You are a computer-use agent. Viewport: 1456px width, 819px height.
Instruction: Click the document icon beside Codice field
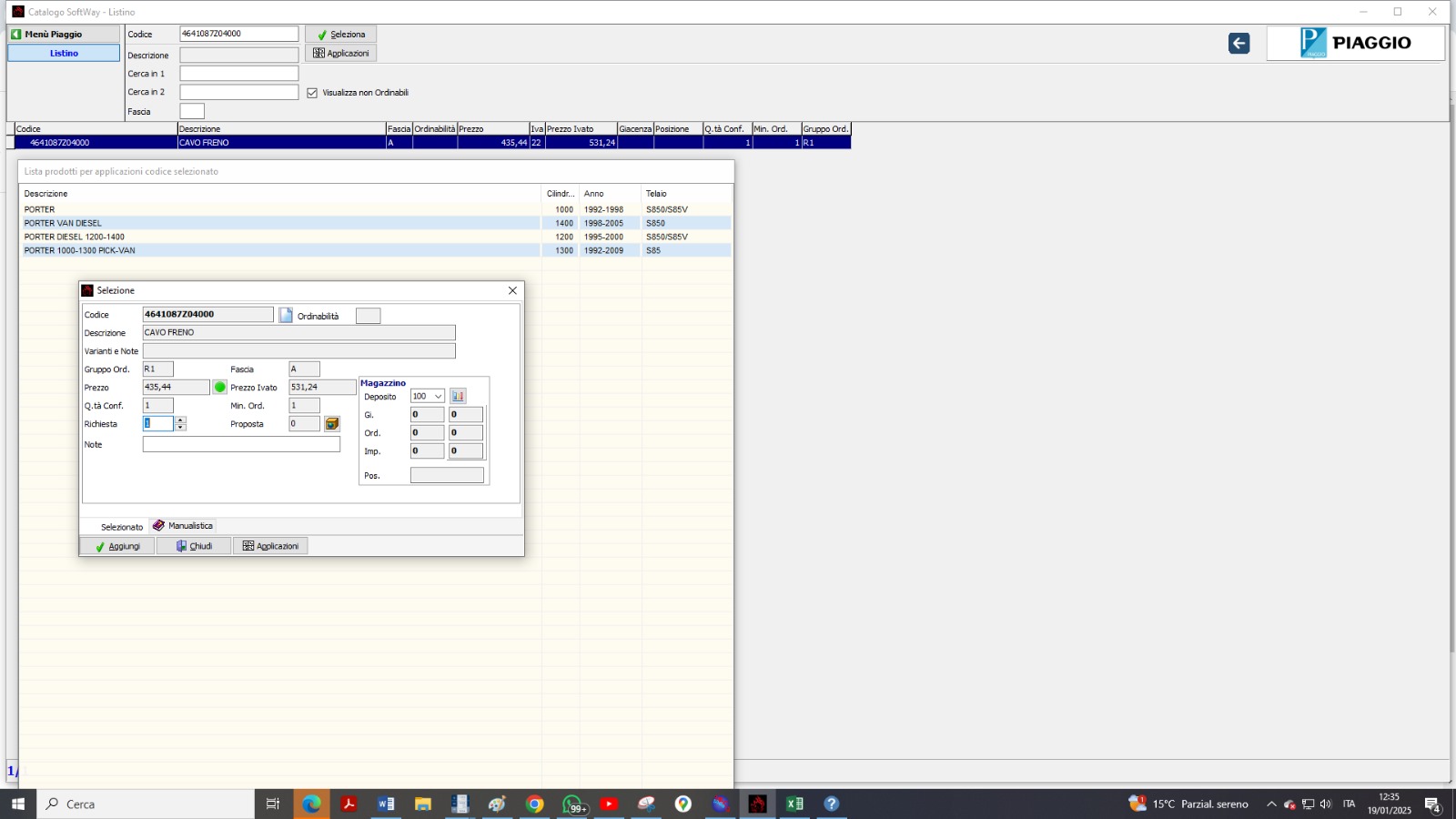[286, 315]
